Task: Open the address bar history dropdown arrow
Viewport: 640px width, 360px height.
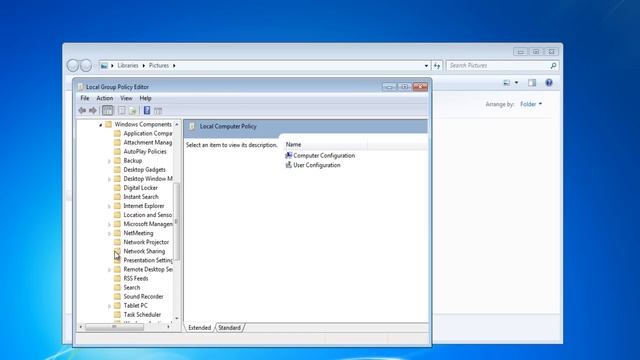Action: tap(426, 65)
